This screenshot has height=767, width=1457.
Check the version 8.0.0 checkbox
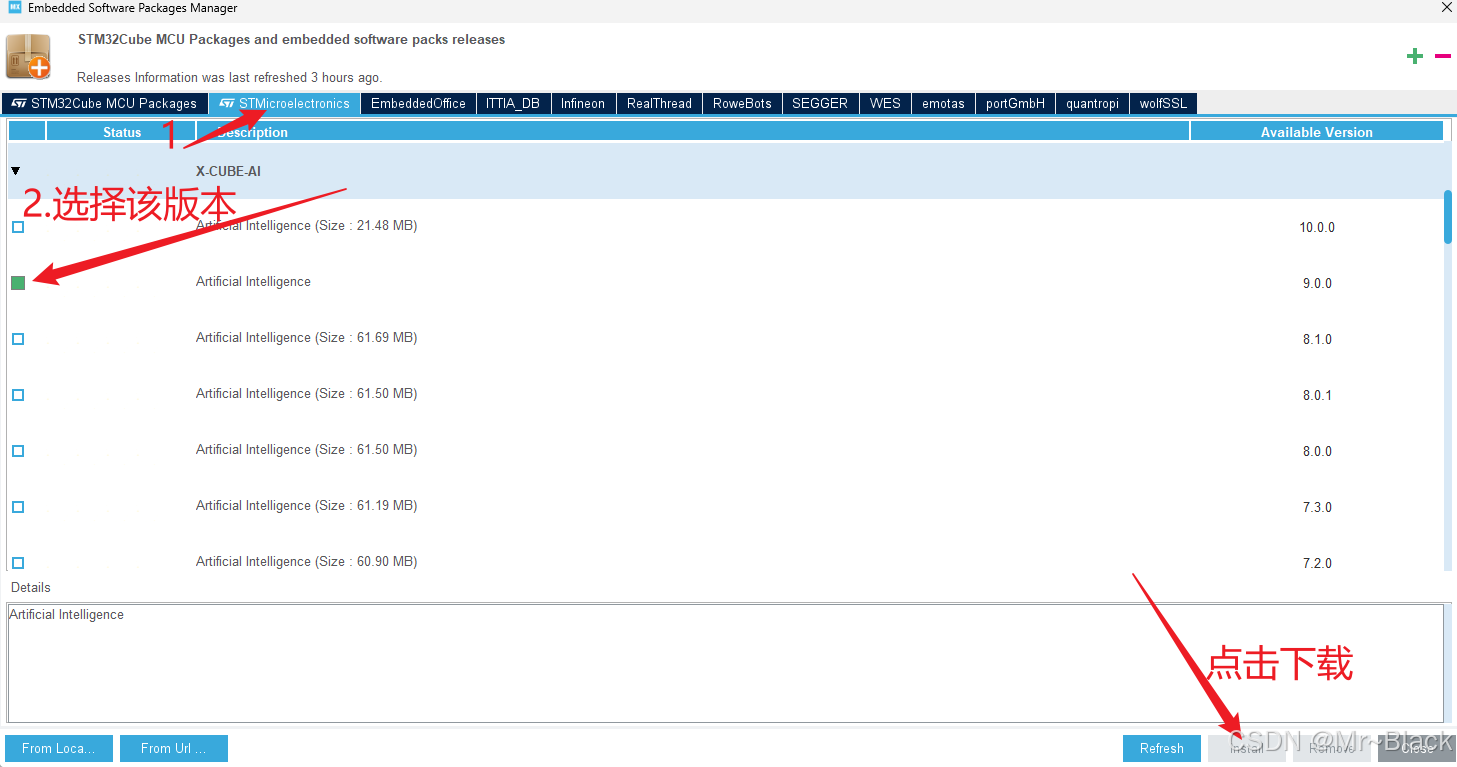tap(18, 451)
